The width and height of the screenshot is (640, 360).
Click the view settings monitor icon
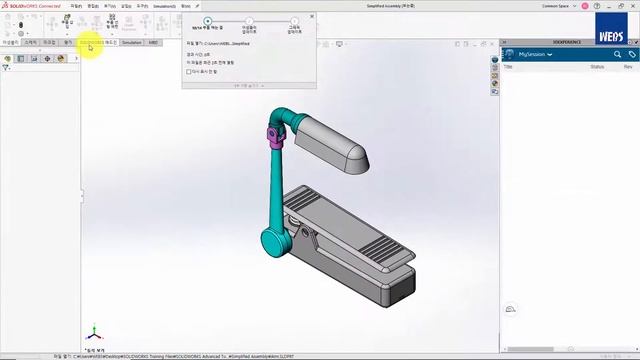pyautogui.click(x=339, y=44)
